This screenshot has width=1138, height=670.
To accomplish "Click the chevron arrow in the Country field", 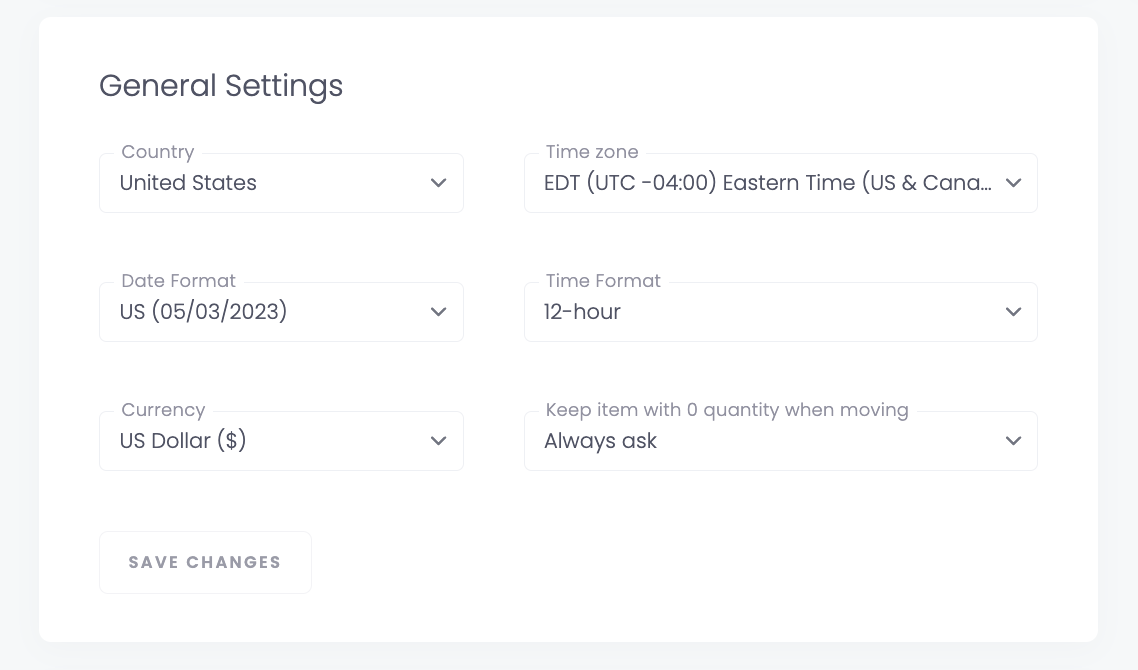I will (438, 183).
